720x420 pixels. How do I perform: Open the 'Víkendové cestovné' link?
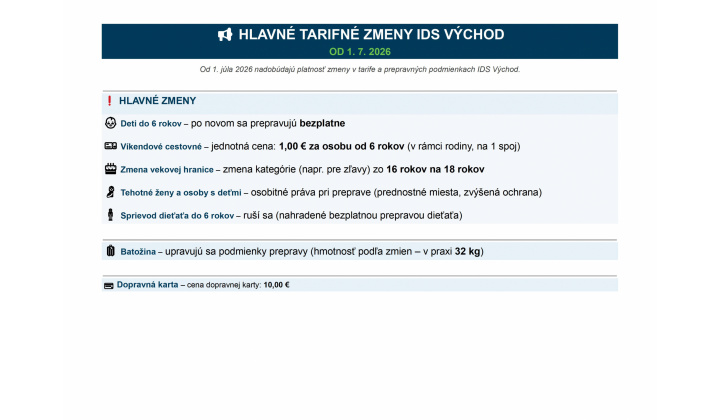click(161, 146)
